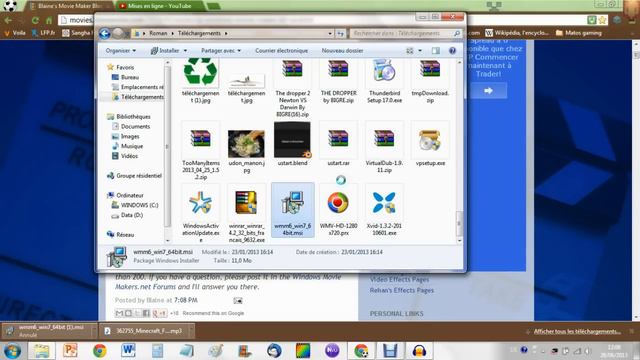
Task: Select the vpsetup.exe file
Action: (430, 144)
